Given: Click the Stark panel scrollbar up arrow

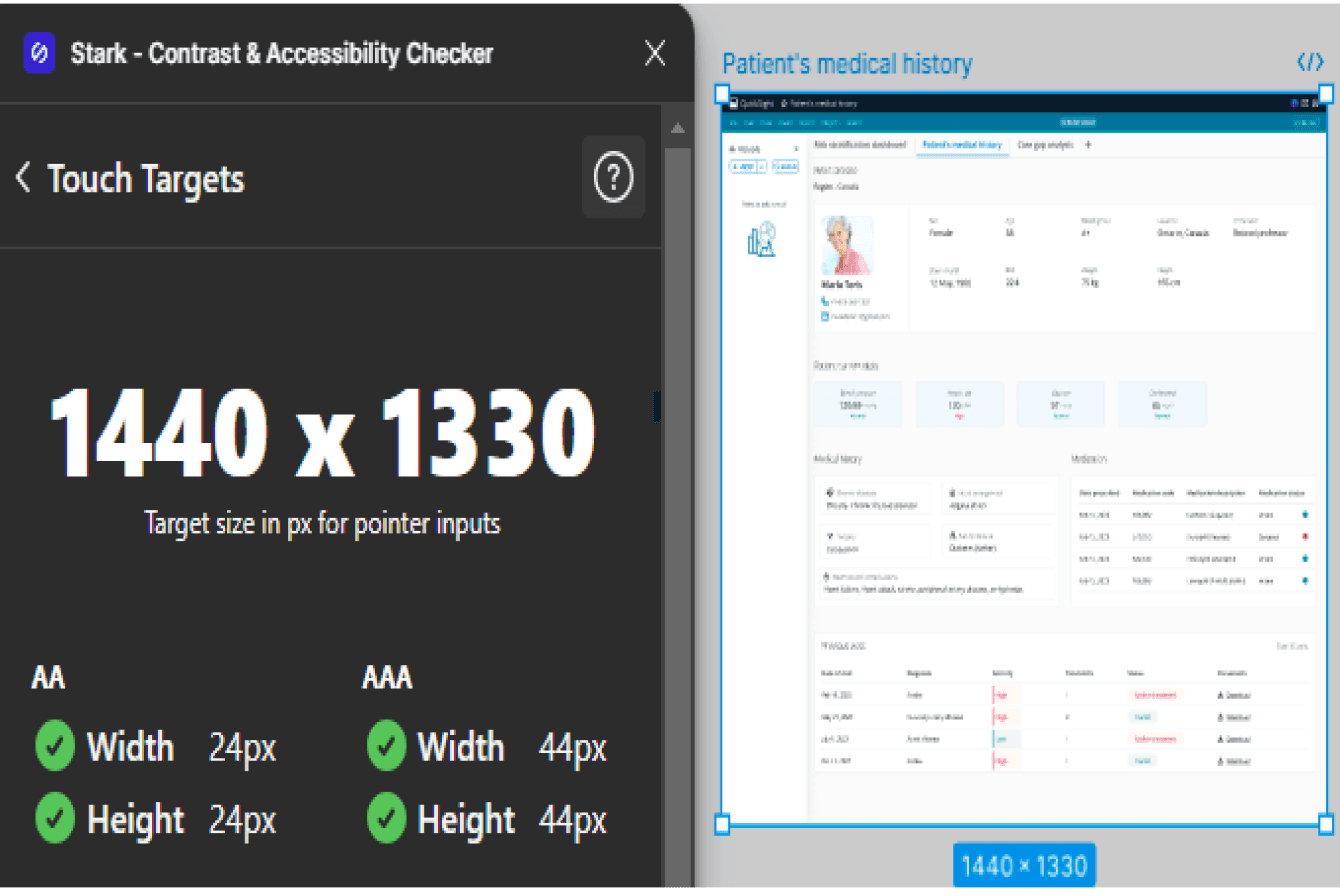Looking at the screenshot, I should point(677,128).
